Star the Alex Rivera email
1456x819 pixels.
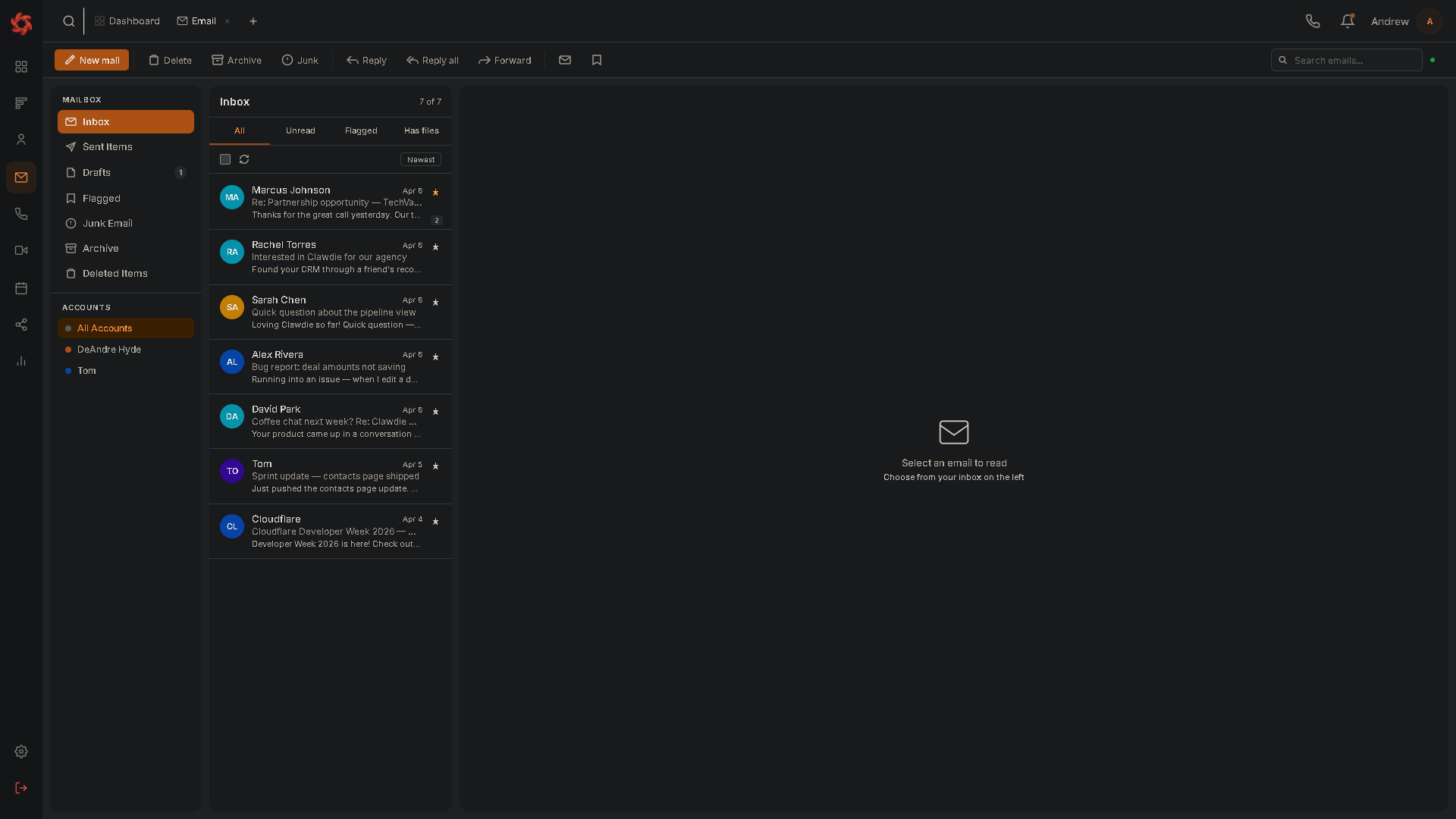coord(435,357)
